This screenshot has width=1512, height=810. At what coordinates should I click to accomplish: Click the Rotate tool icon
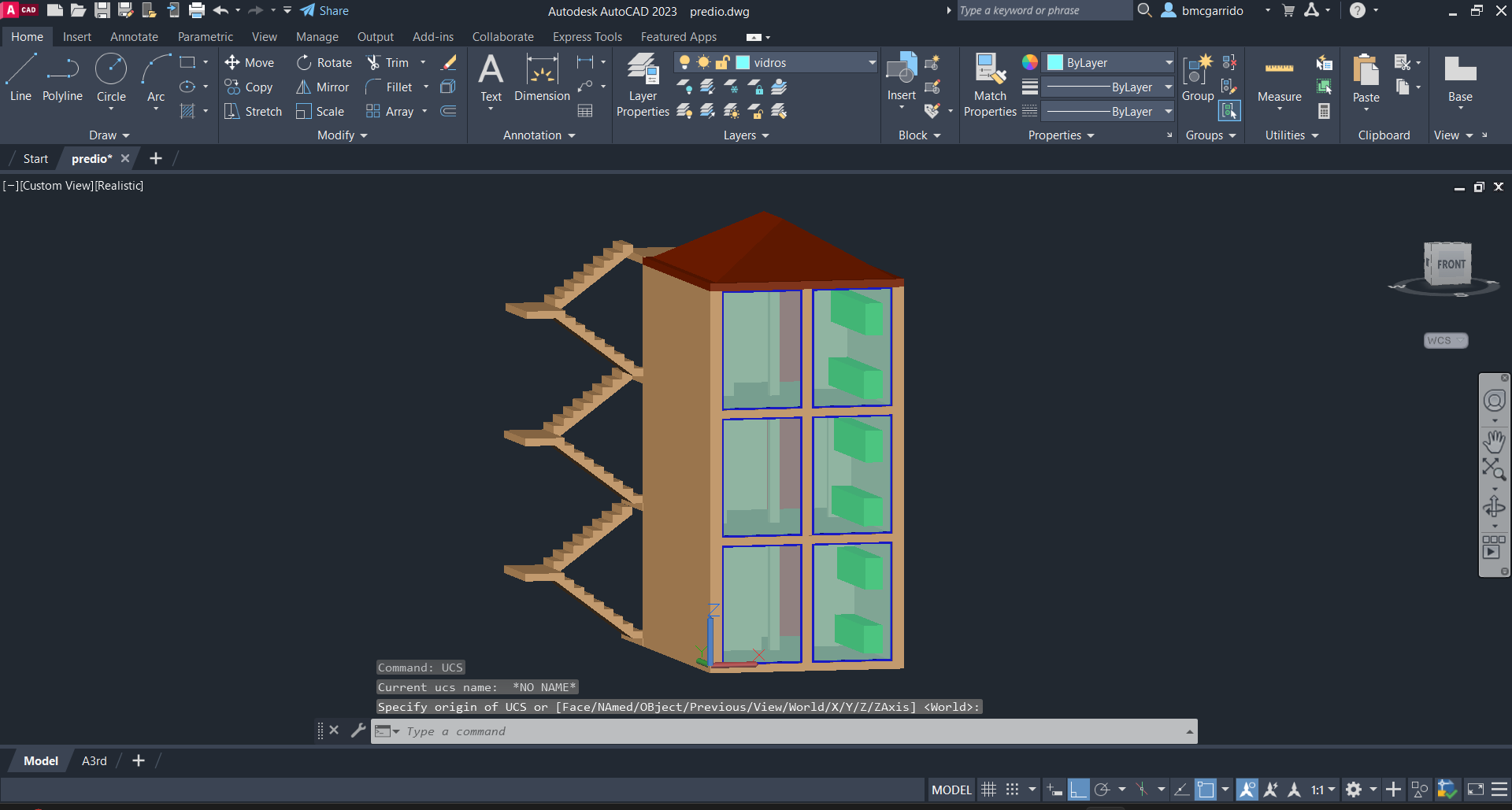[304, 63]
